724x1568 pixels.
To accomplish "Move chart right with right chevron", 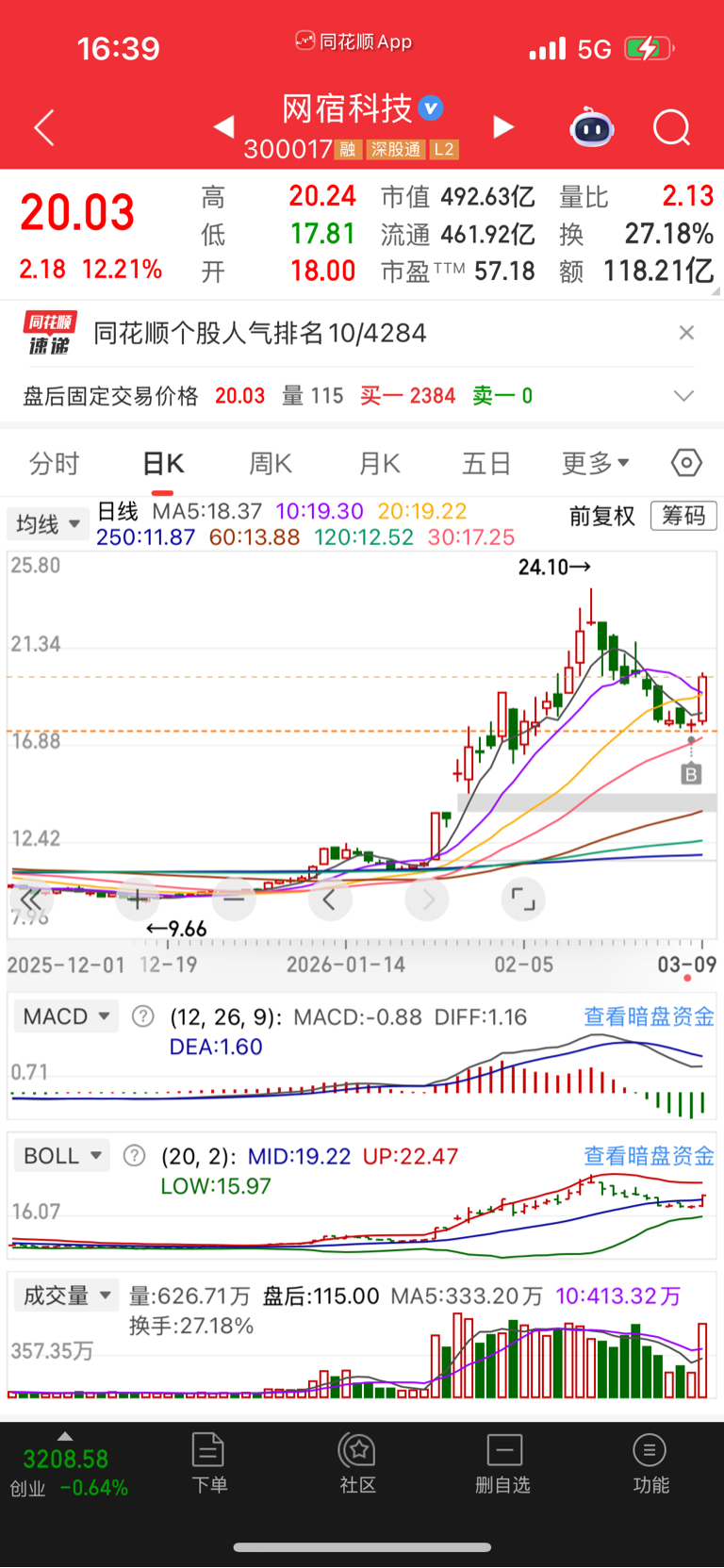I will [427, 900].
